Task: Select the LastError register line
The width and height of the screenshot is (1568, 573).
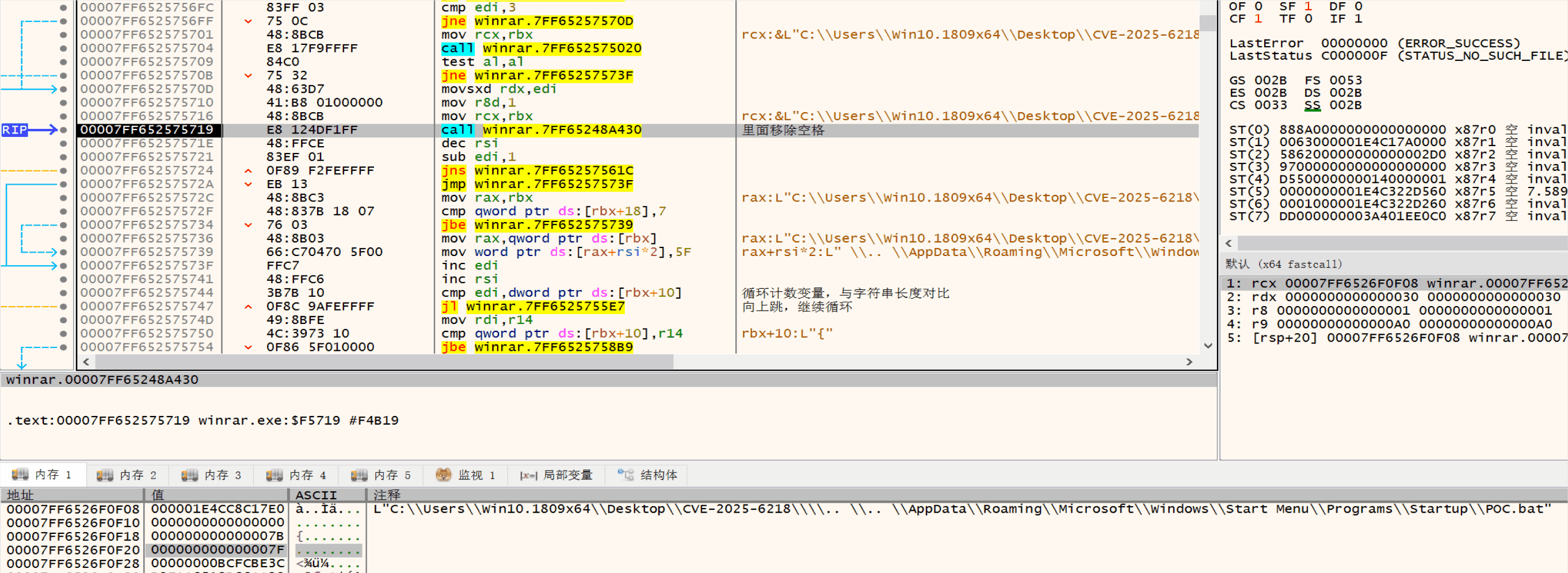Action: 1375,43
